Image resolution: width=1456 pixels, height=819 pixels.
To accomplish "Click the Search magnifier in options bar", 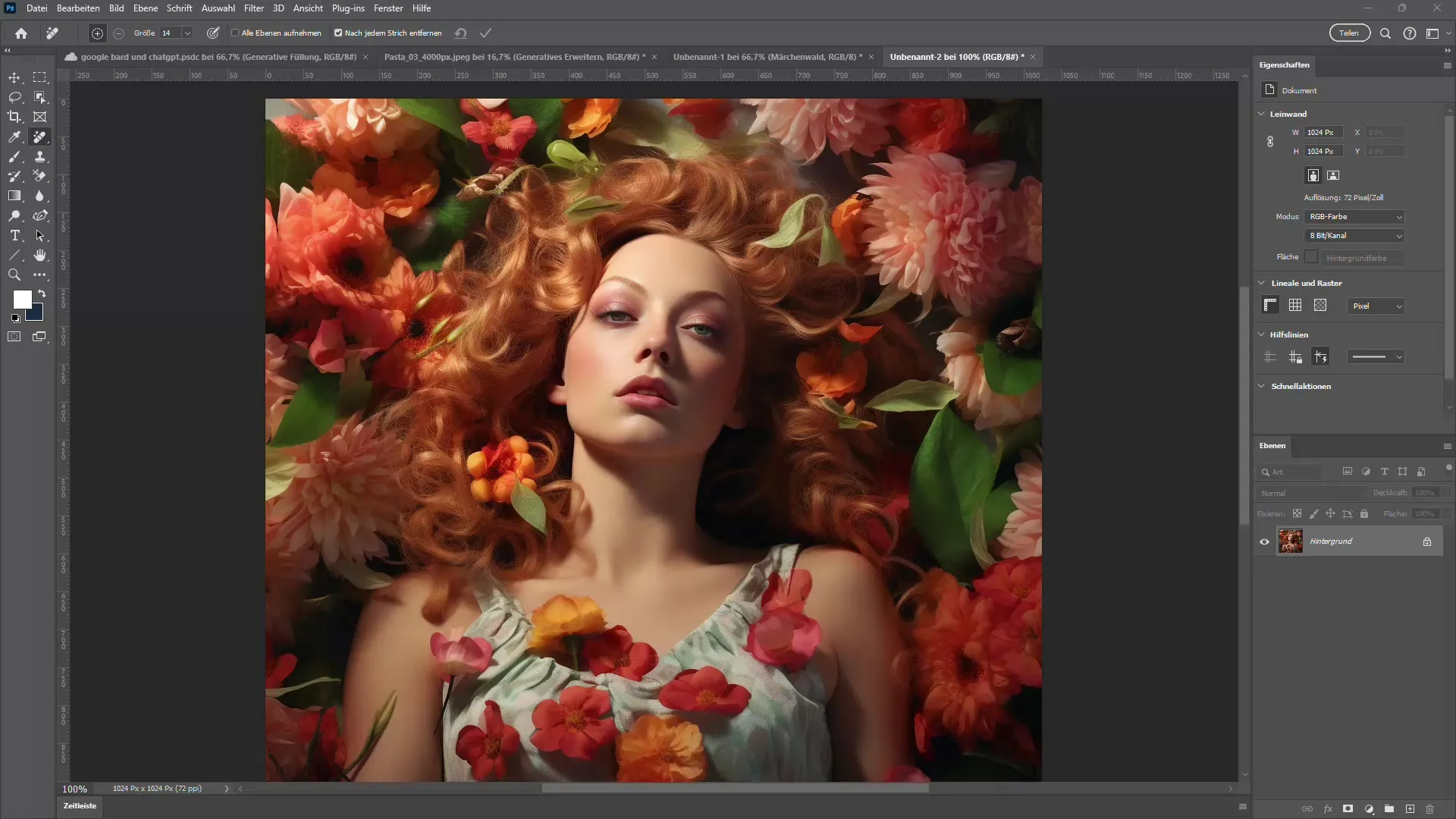I will (x=1385, y=33).
